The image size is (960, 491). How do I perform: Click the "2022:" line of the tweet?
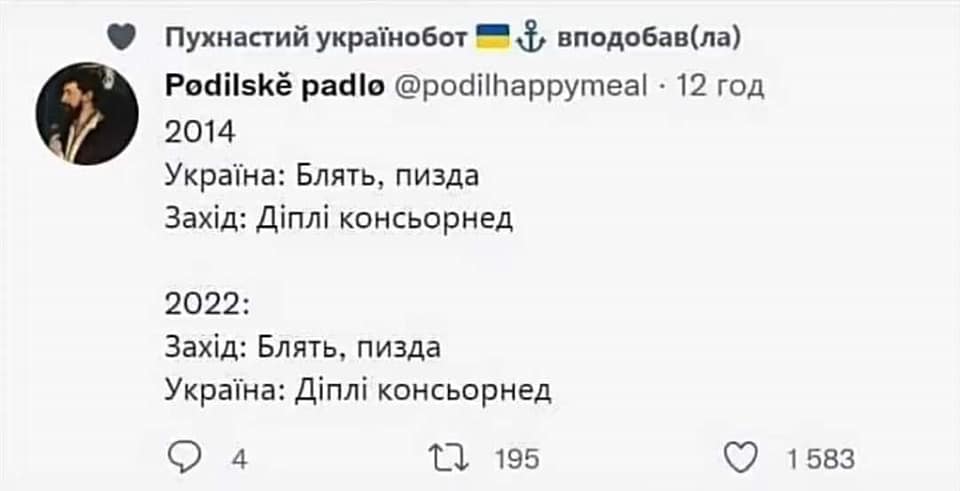[x=206, y=303]
